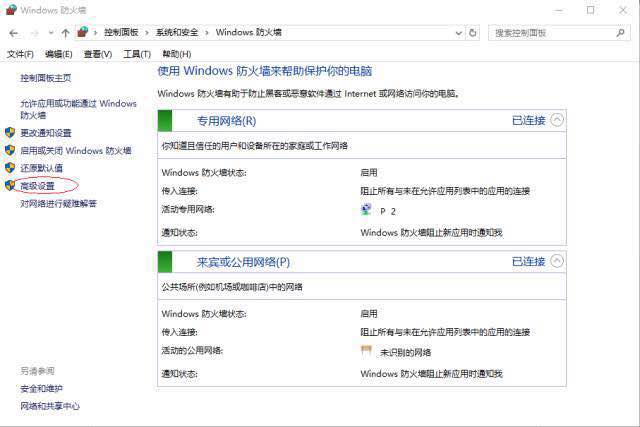Open 启用或关闭 Windows 防火墙 link
The image size is (640, 427).
click(76, 150)
